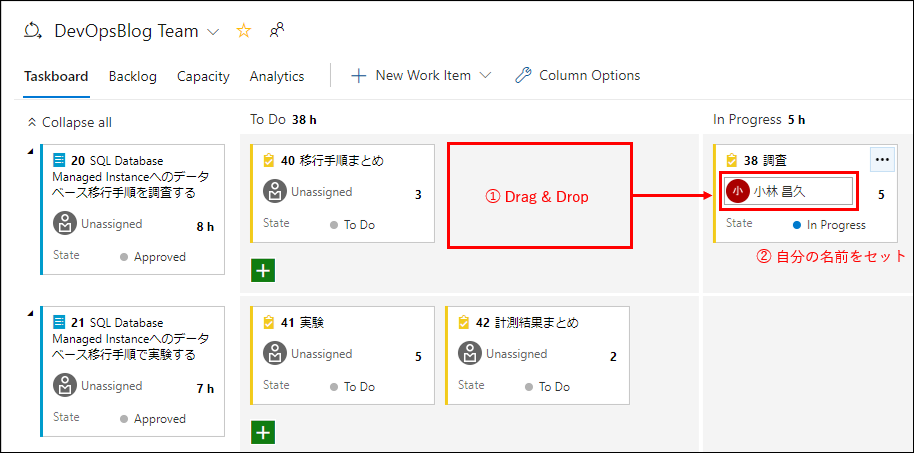Open the ellipsis menu on task 38
This screenshot has height=453, width=914.
(x=883, y=159)
